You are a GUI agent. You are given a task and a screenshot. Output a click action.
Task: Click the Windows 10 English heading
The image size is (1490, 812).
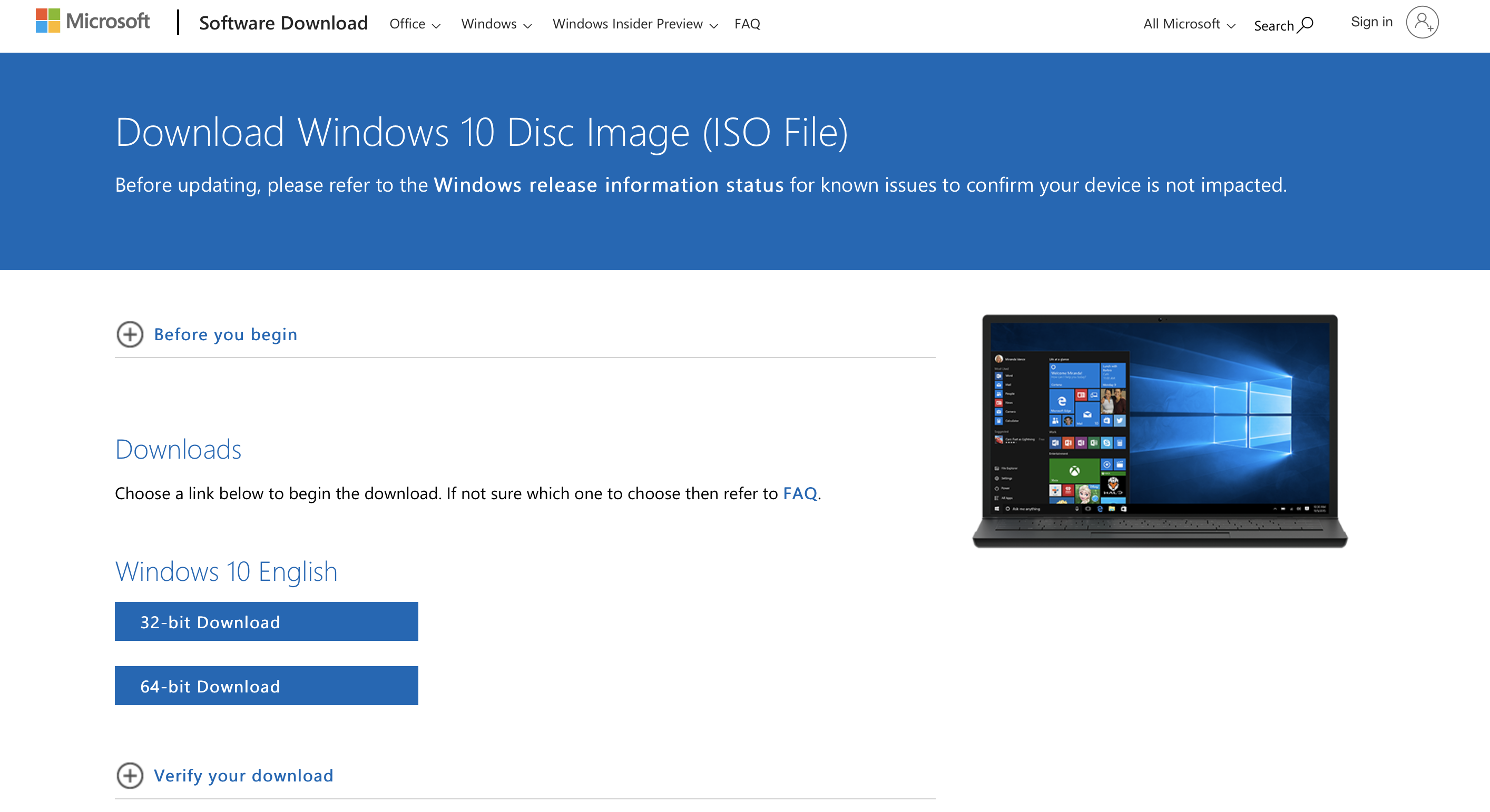point(226,571)
